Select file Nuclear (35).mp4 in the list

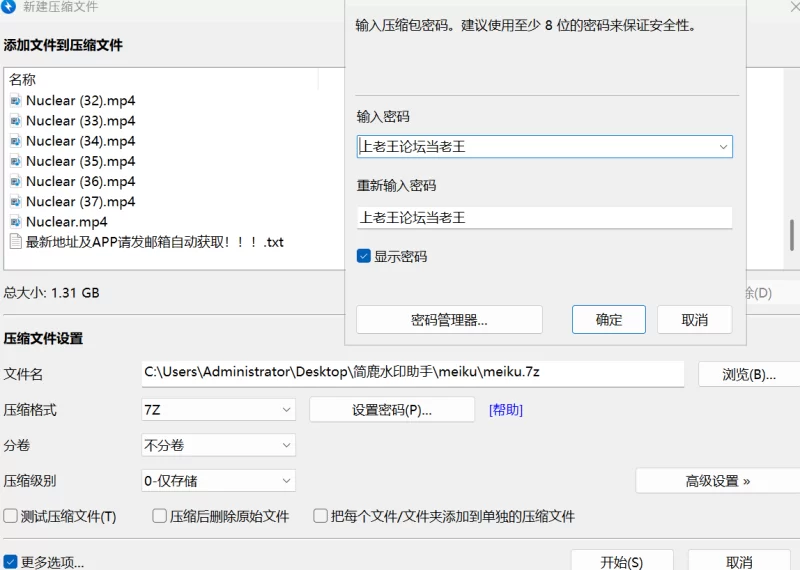pyautogui.click(x=81, y=161)
